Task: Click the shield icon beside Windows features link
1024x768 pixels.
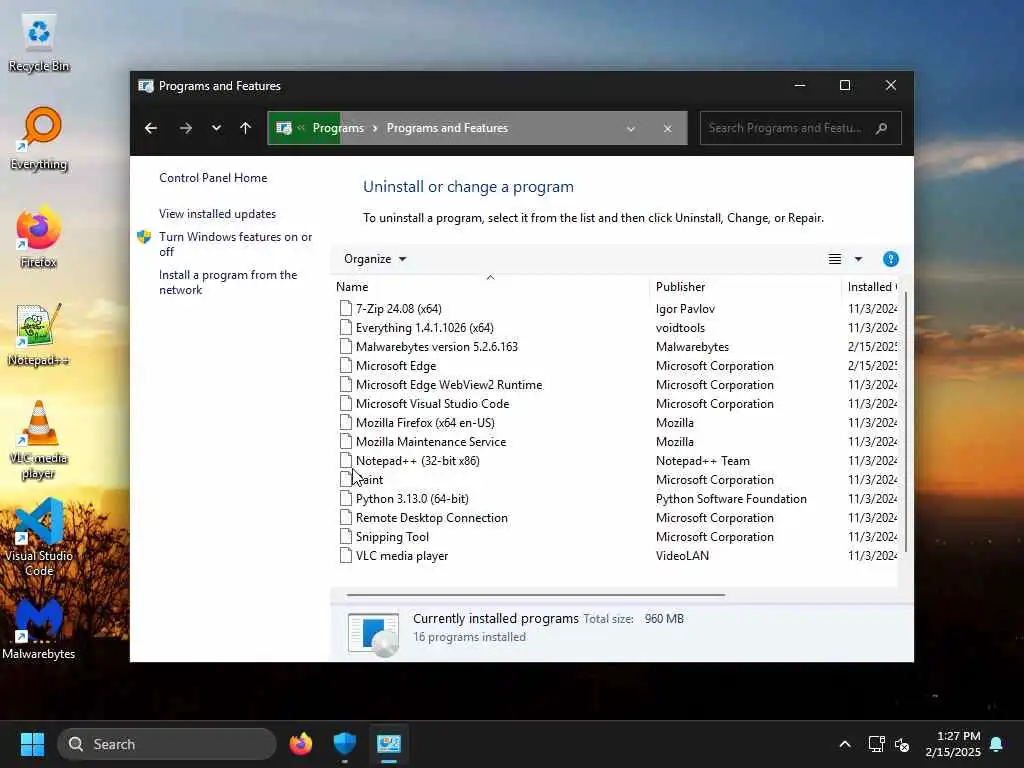Action: 144,237
